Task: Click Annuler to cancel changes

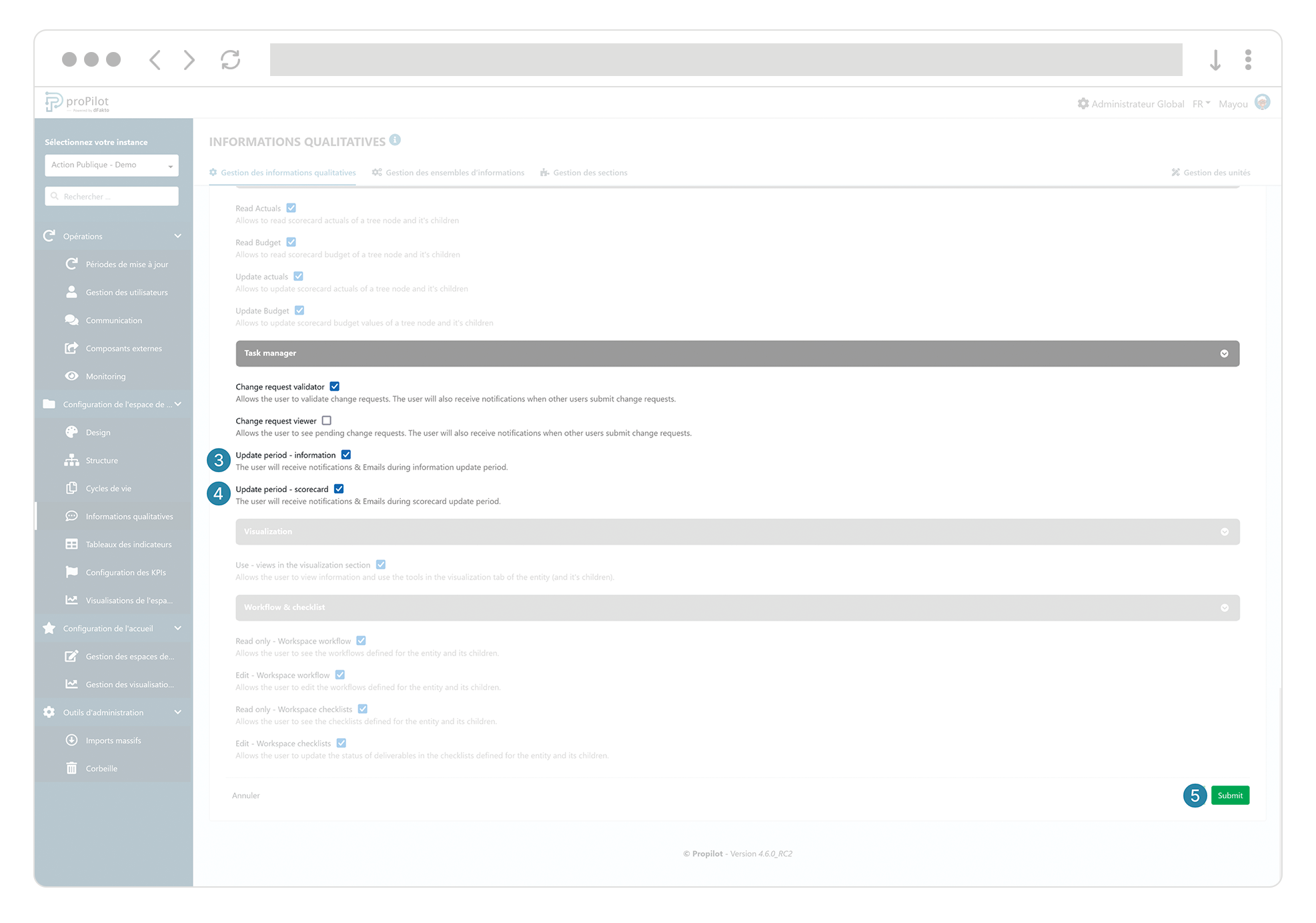Action: tap(245, 795)
